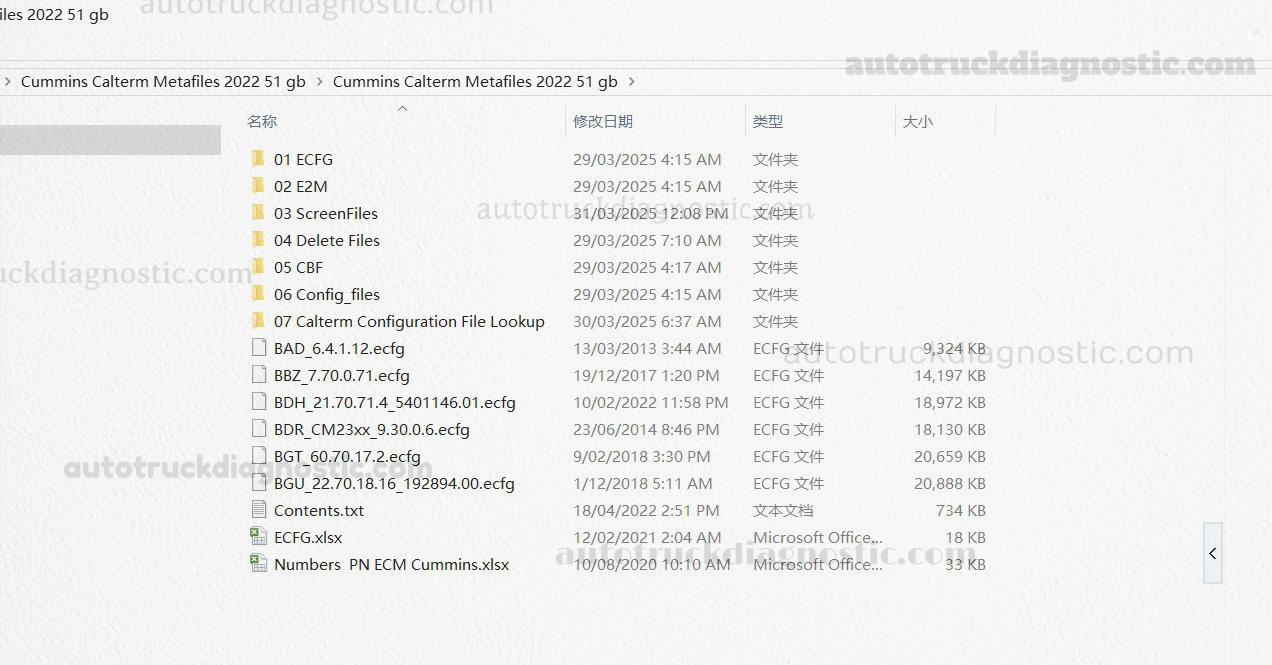Click the date 18/04/2022 2:51 PM
This screenshot has width=1272, height=665.
pyautogui.click(x=646, y=510)
